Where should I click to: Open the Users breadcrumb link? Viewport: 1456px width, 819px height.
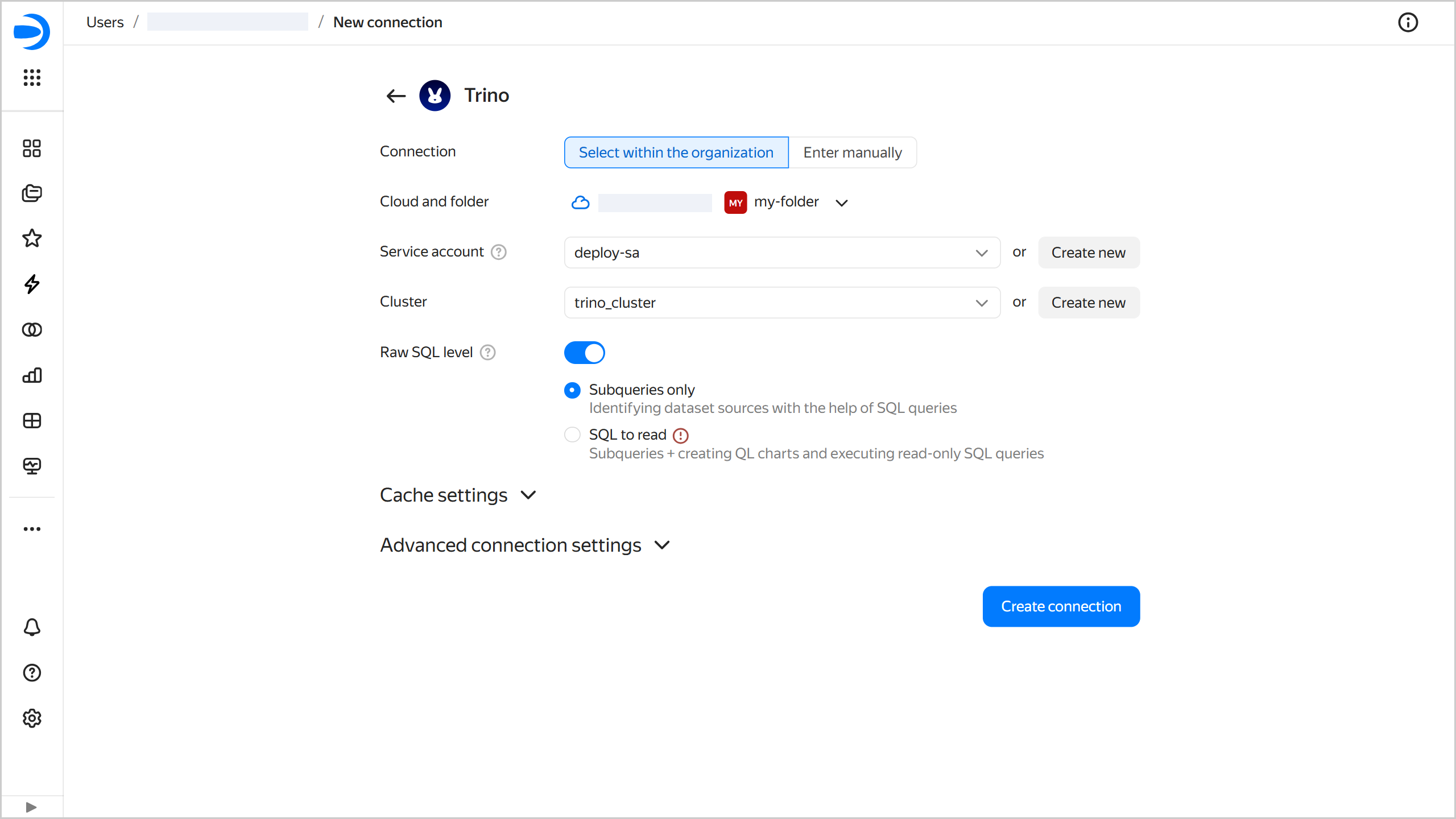[105, 22]
